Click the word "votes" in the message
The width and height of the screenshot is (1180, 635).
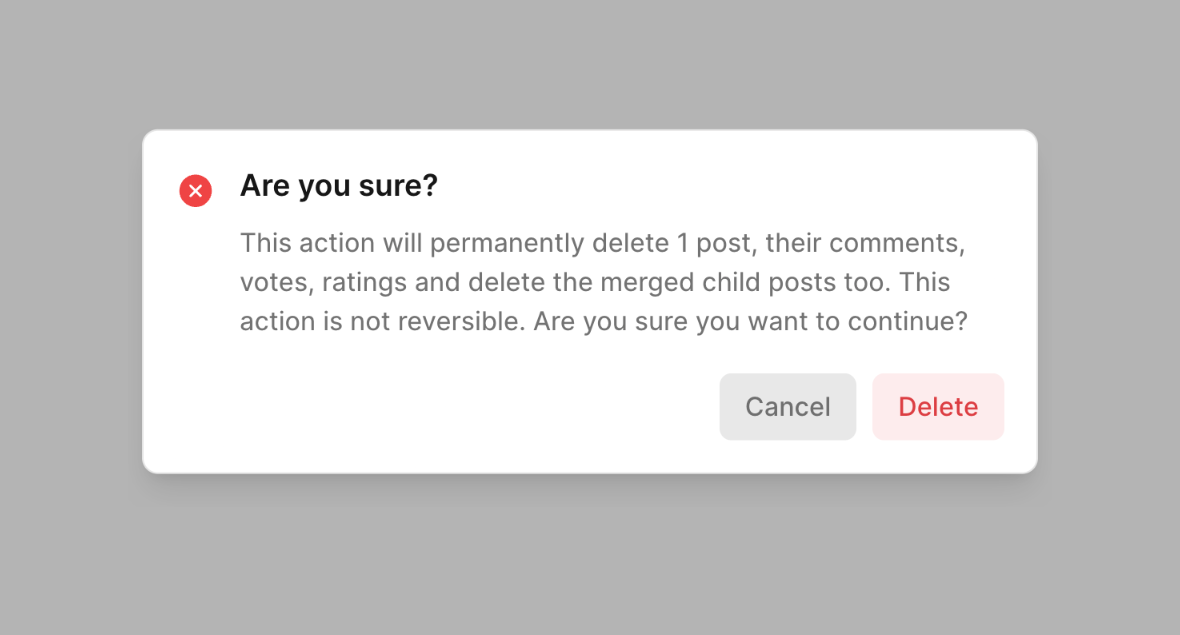[275, 283]
